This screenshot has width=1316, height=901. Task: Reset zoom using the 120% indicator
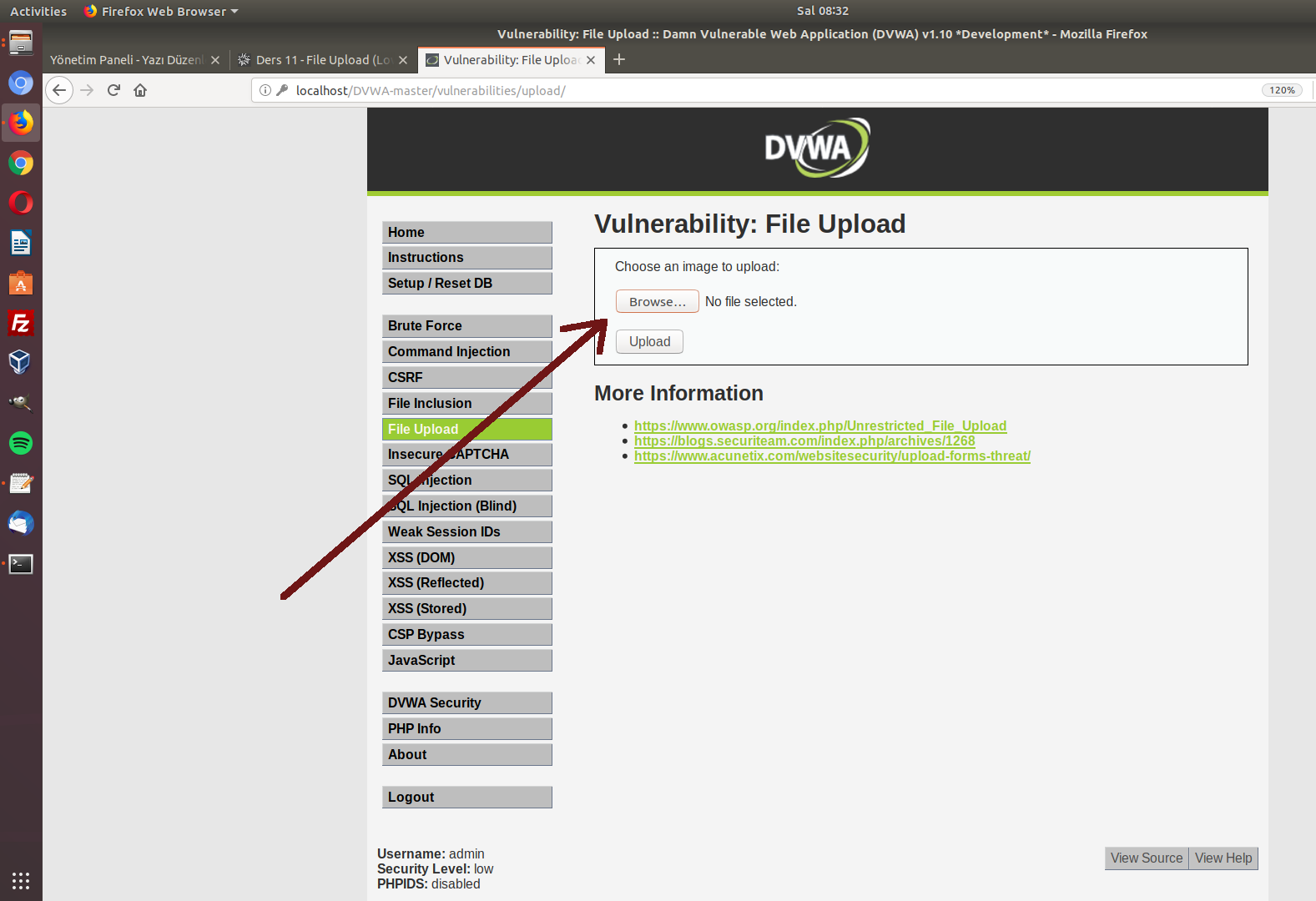click(x=1282, y=90)
